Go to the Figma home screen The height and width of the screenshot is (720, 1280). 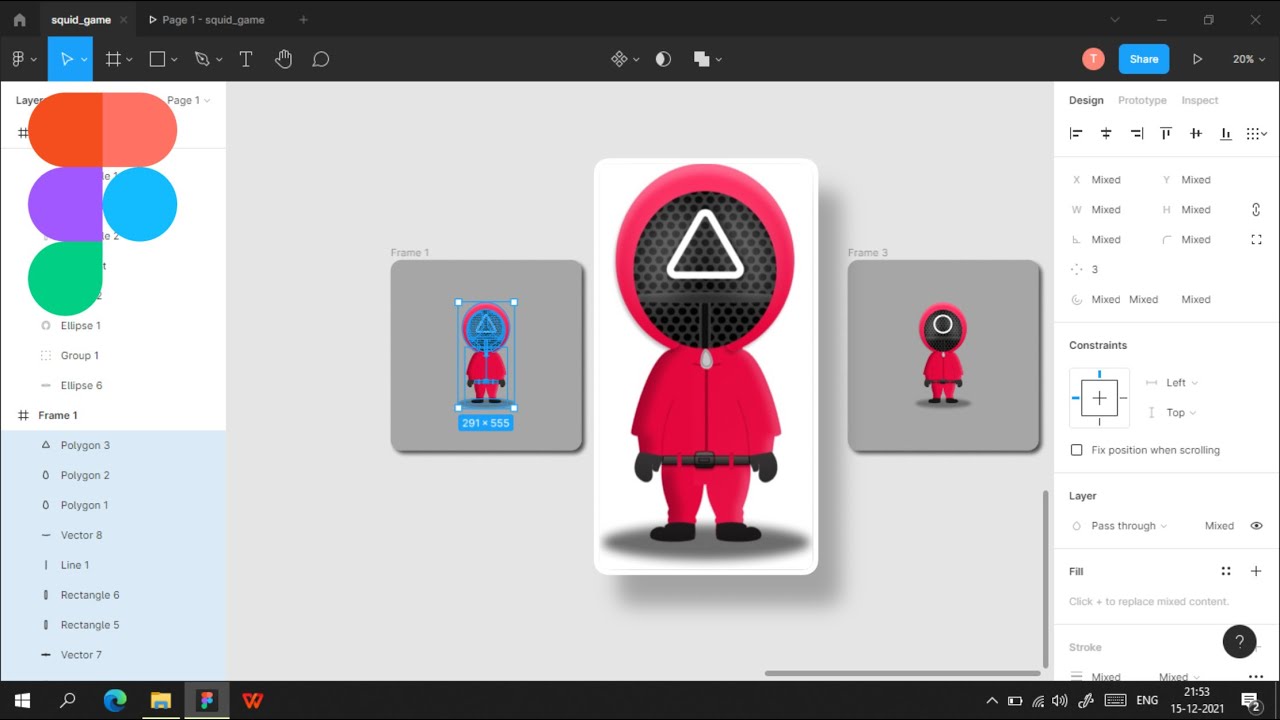click(x=19, y=19)
